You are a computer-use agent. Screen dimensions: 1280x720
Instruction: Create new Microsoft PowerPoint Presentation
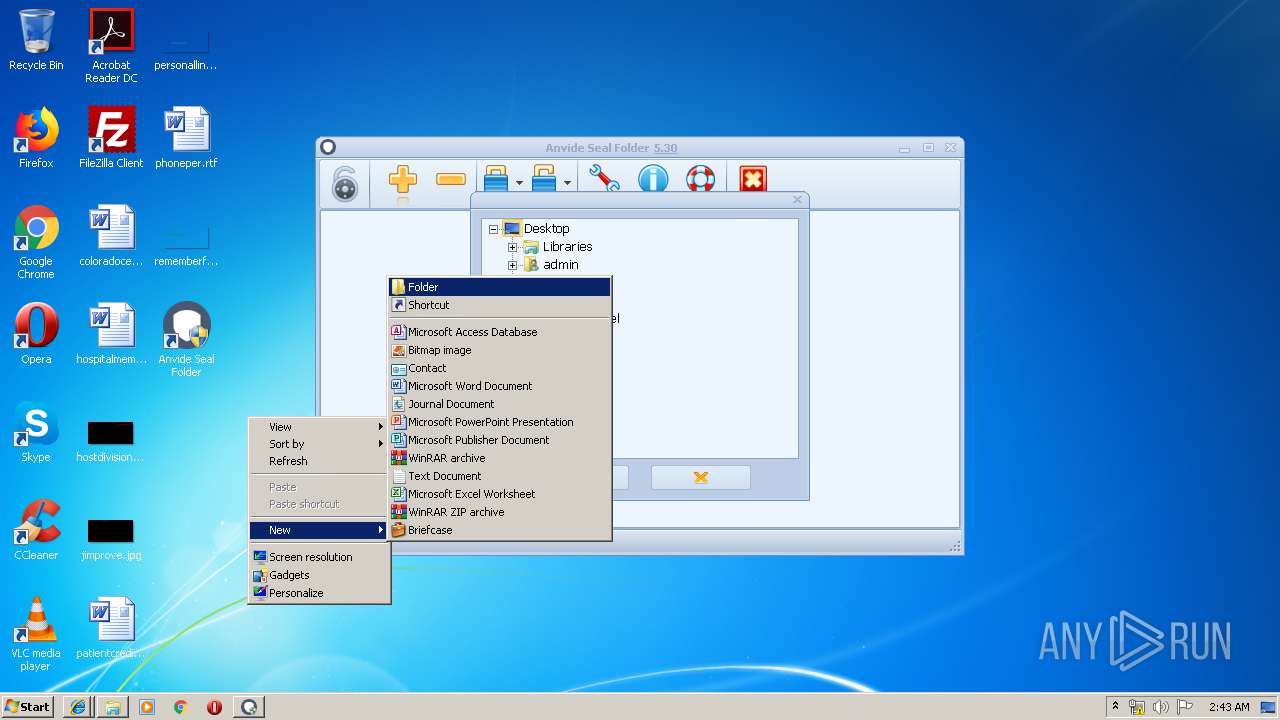[x=500, y=422]
